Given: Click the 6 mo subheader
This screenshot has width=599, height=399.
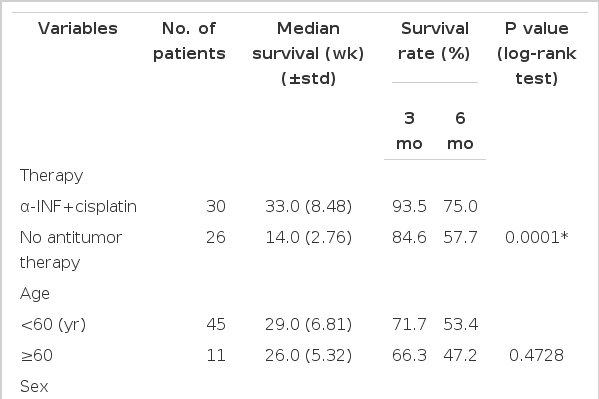Looking at the screenshot, I should tap(460, 131).
